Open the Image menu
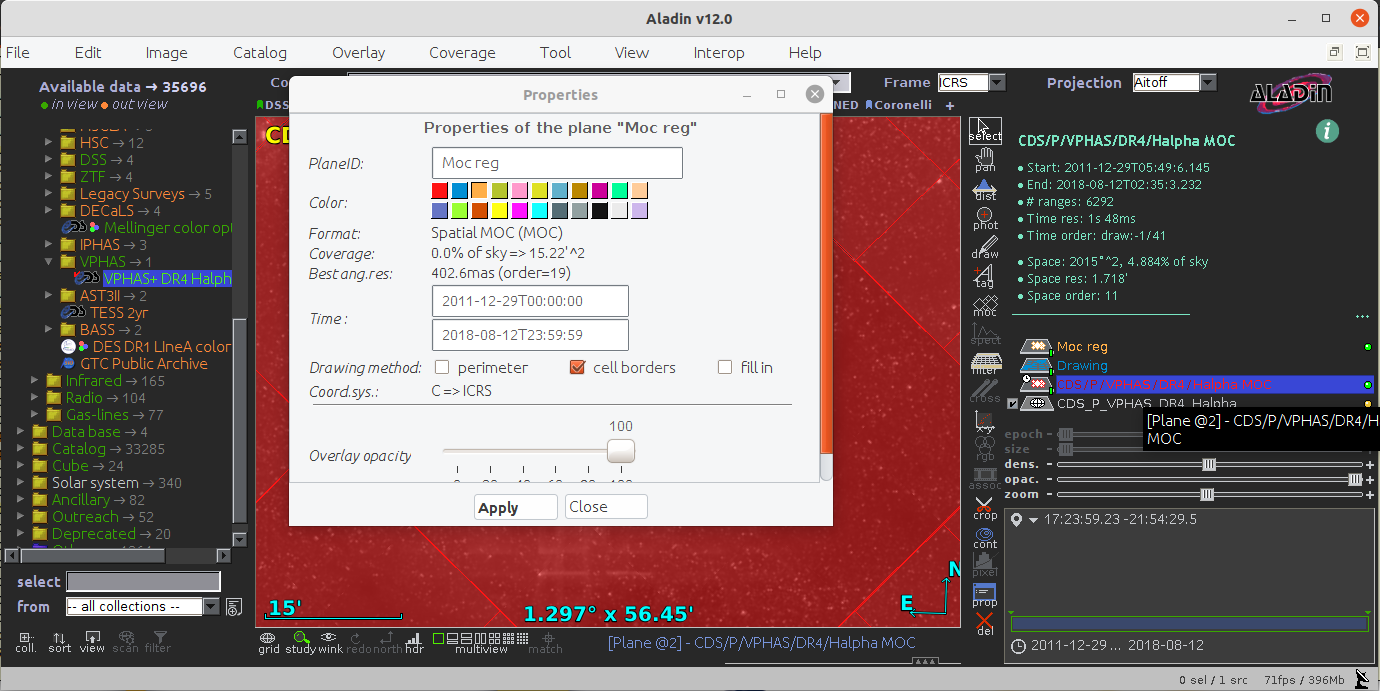The width and height of the screenshot is (1380, 691). click(166, 53)
